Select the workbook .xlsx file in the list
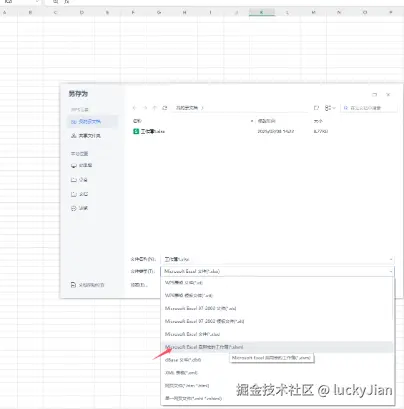Viewport: 404px width, 409px height. 153,131
